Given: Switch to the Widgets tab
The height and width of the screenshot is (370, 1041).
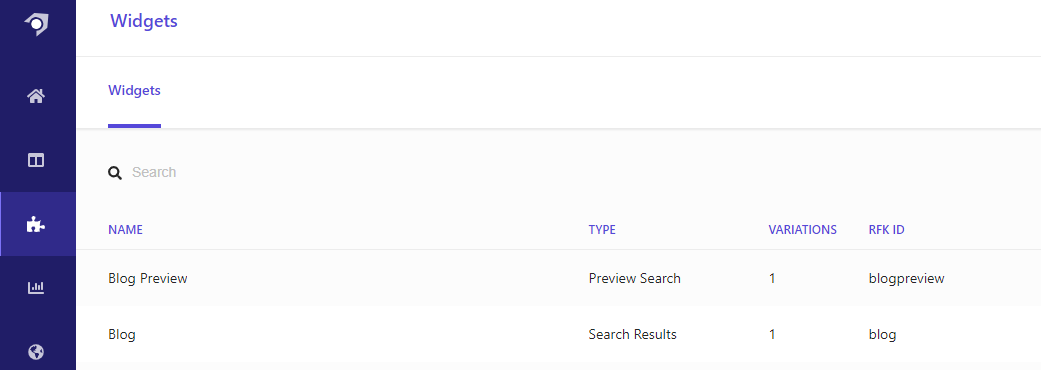Looking at the screenshot, I should [134, 90].
